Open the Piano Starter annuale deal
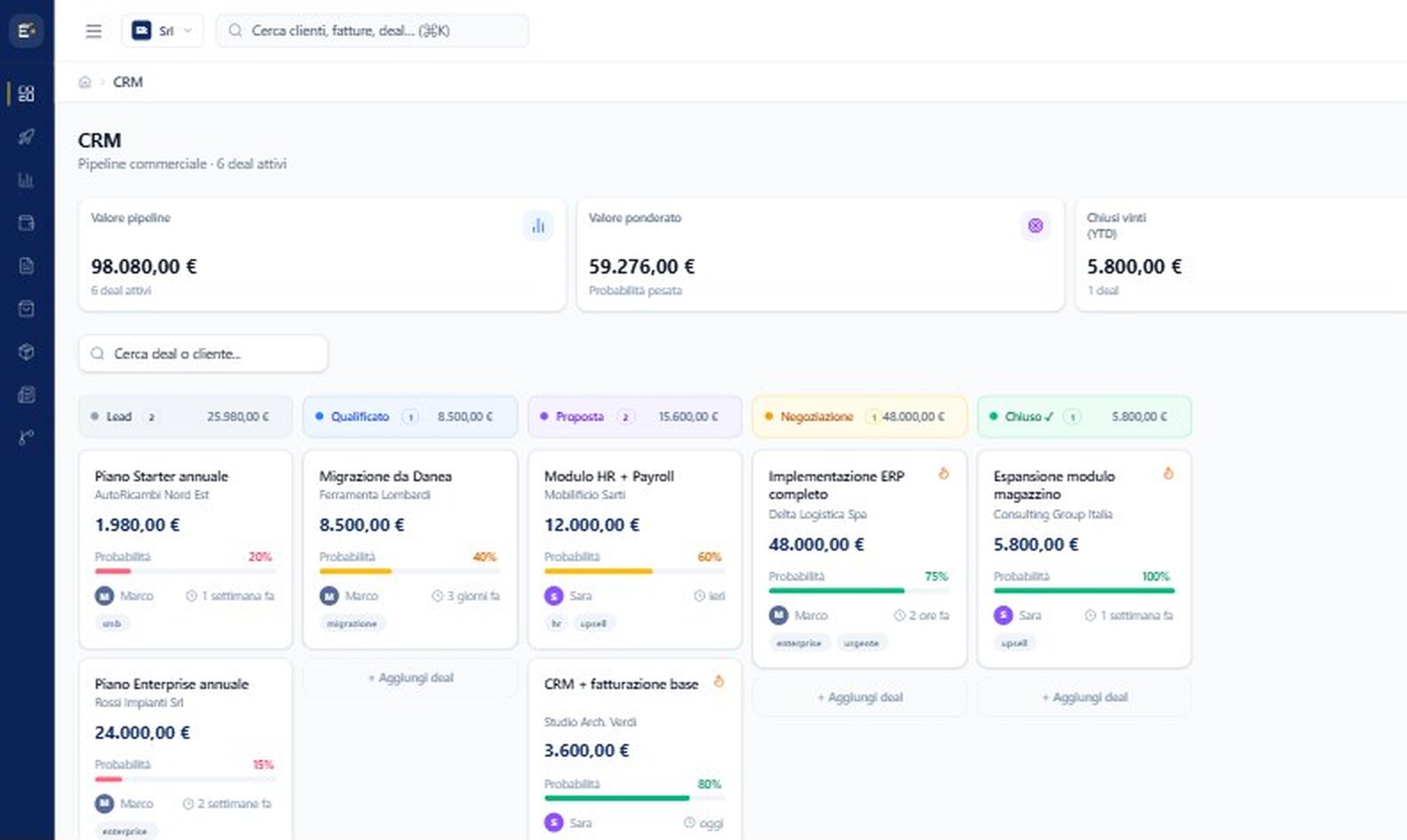This screenshot has width=1407, height=840. (x=185, y=550)
